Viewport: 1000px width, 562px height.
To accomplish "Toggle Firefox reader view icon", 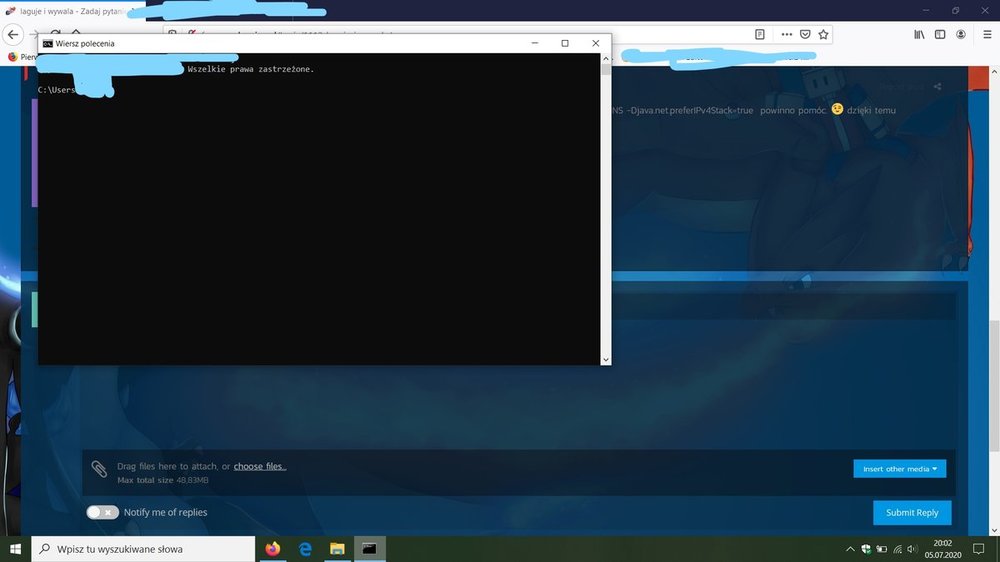I will click(x=760, y=34).
